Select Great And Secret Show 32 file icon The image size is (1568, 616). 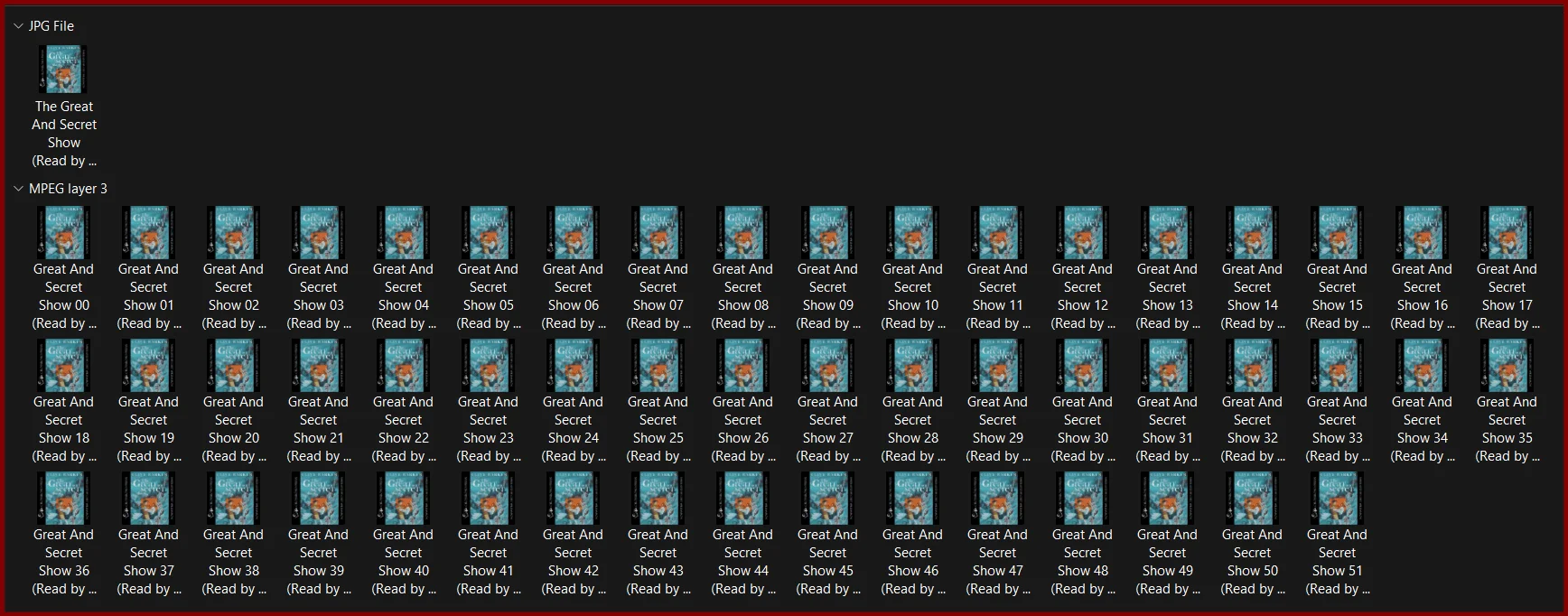coord(1253,365)
